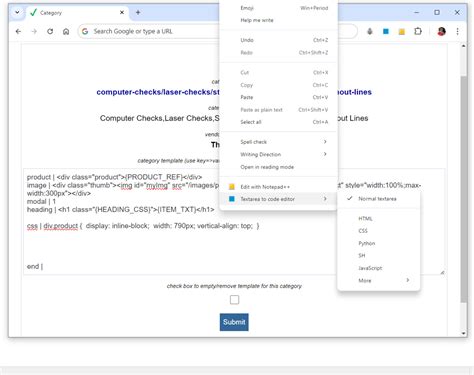This screenshot has width=474, height=375.
Task: Select Help me write in context menu
Action: [278, 20]
